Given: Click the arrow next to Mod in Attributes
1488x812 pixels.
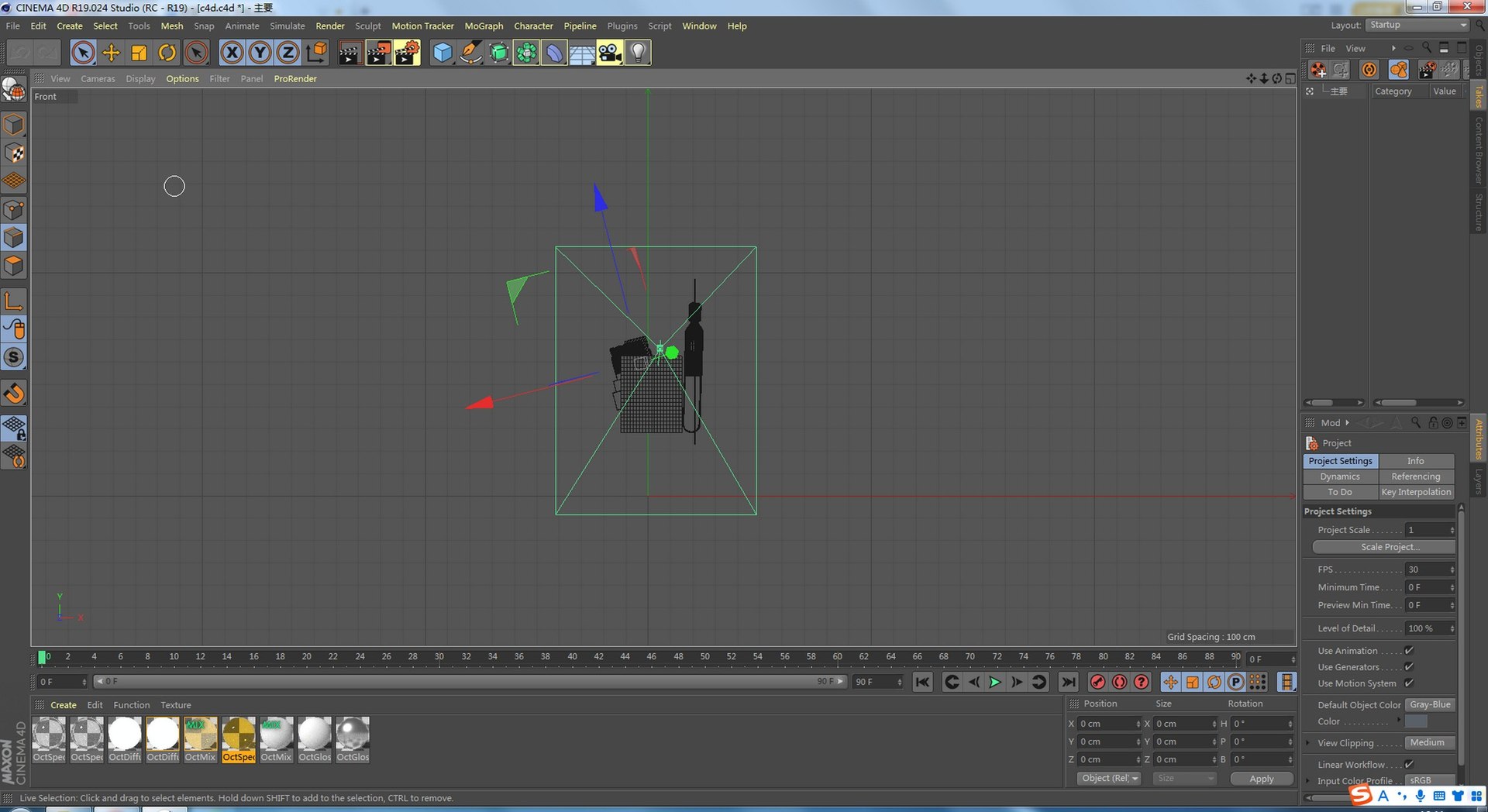Looking at the screenshot, I should [x=1348, y=423].
